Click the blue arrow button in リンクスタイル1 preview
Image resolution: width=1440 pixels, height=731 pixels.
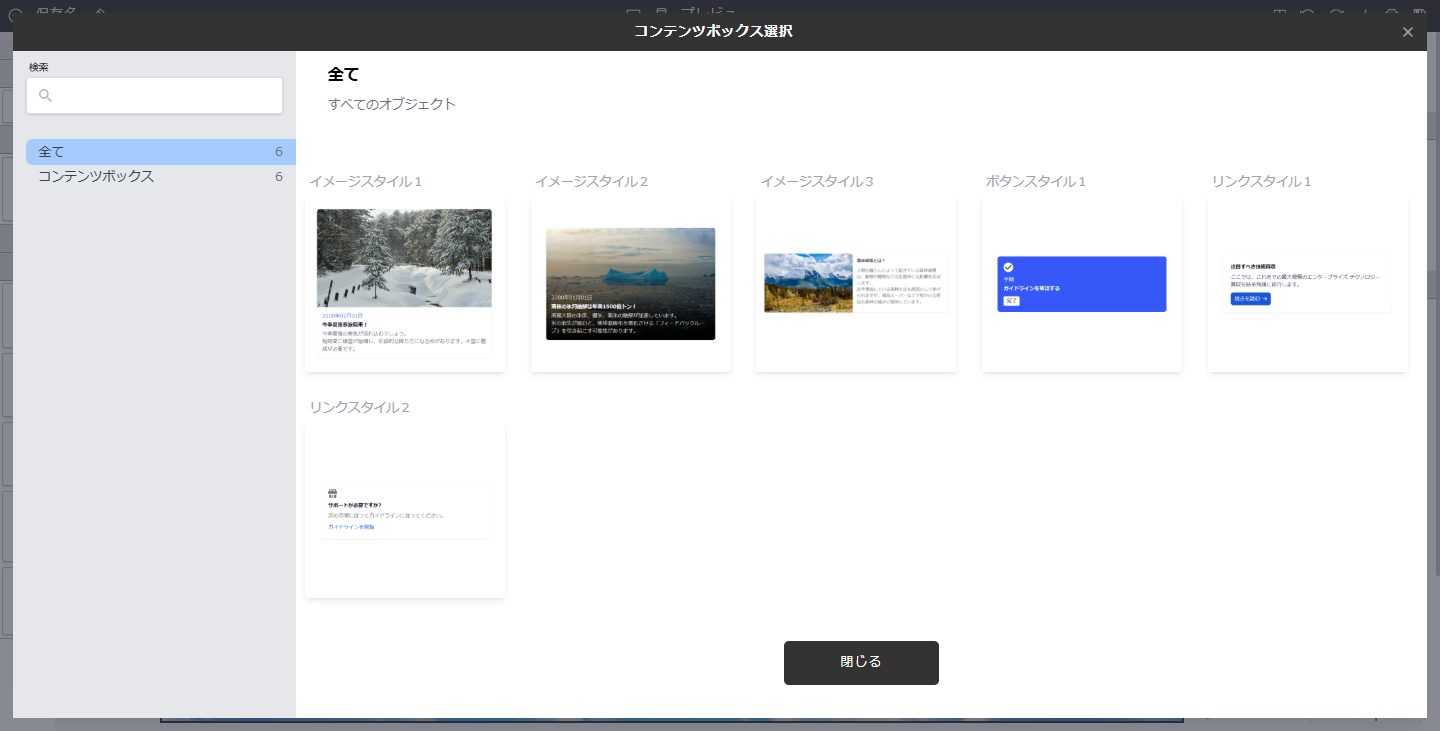pos(1250,299)
